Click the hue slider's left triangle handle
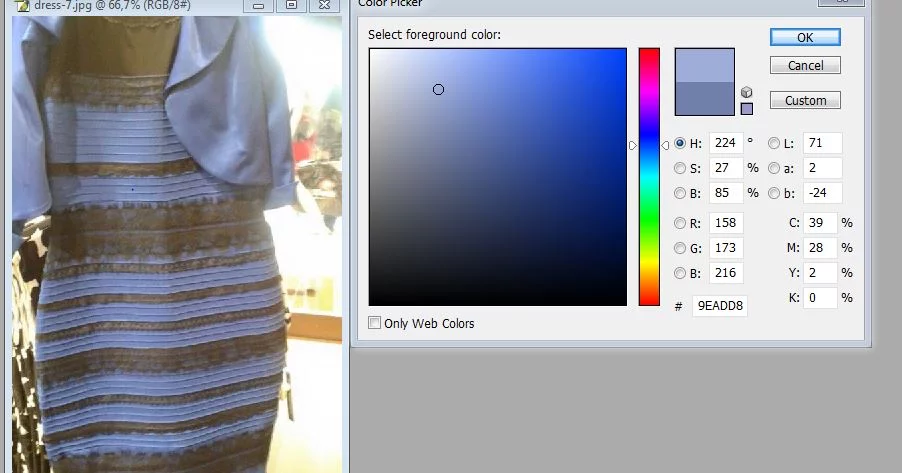 (633, 145)
